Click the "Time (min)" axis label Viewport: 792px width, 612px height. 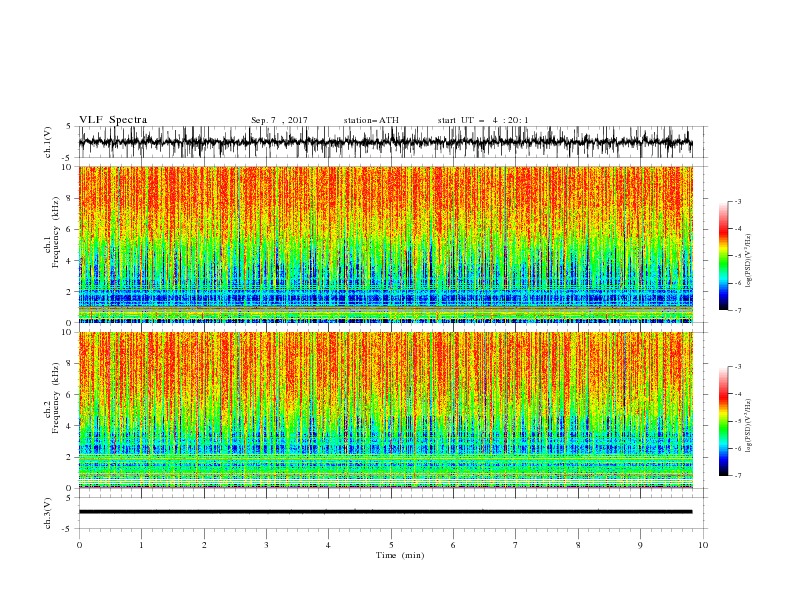tap(400, 555)
